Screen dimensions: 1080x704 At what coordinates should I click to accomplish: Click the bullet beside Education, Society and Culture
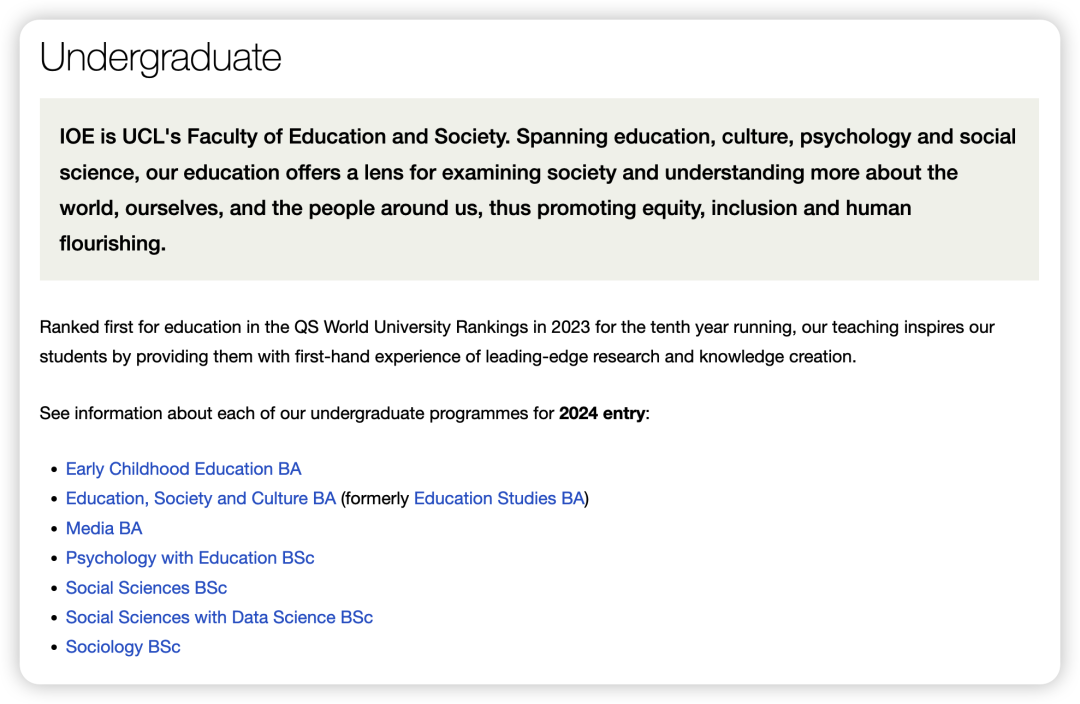[x=54, y=499]
